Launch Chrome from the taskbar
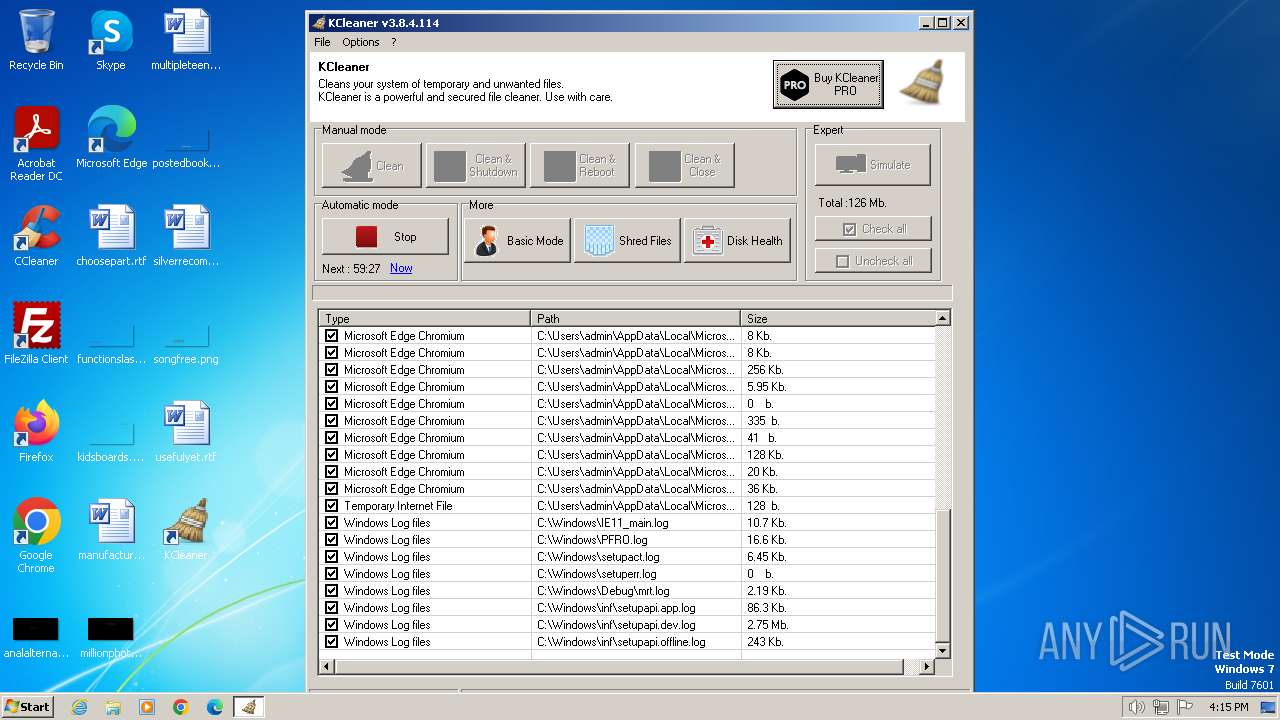 tap(181, 707)
